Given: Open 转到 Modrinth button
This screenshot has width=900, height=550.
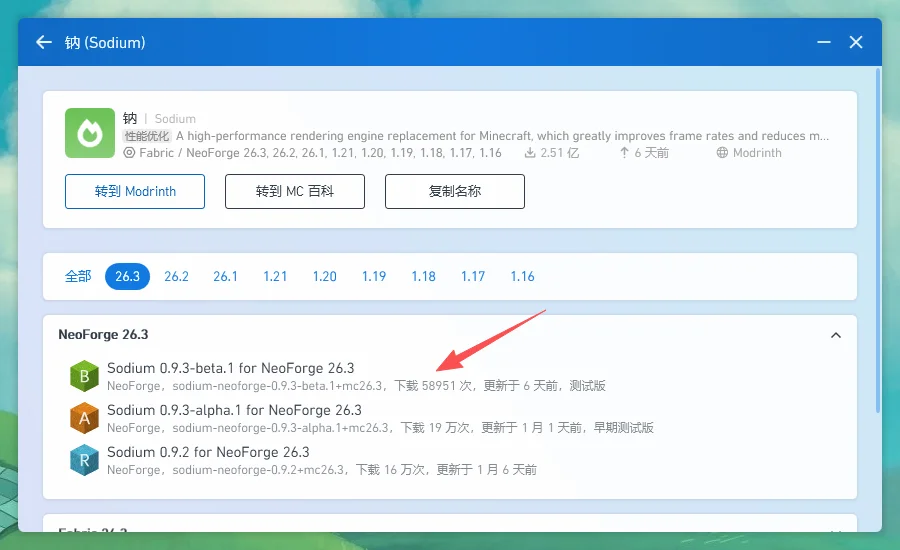Looking at the screenshot, I should click(135, 191).
